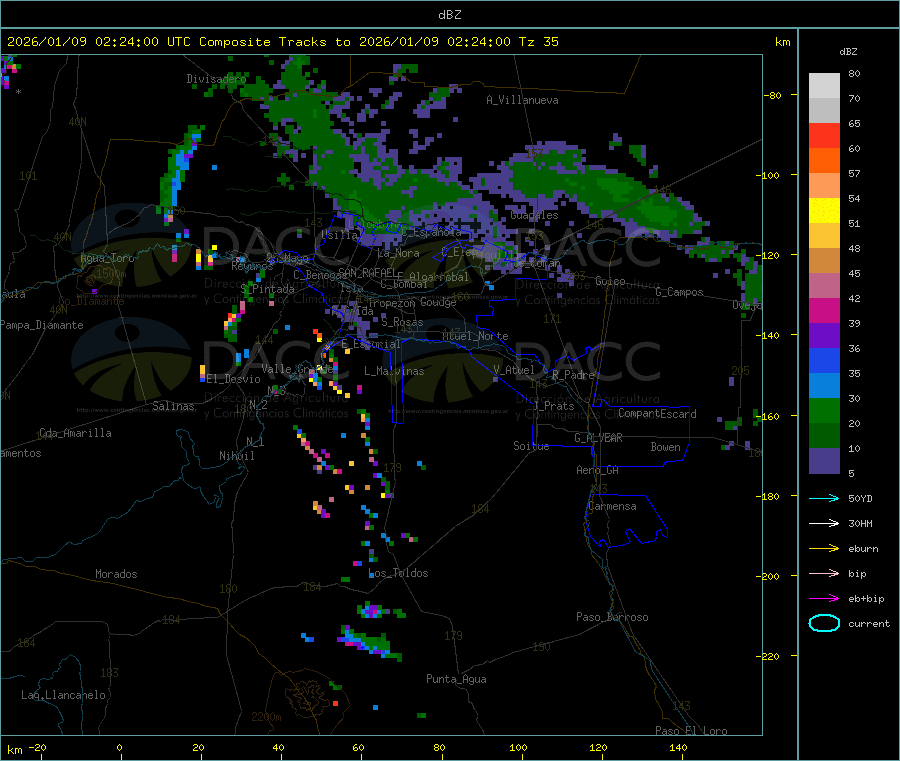Select the orange 60 dBZ color swatch

(x=824, y=161)
